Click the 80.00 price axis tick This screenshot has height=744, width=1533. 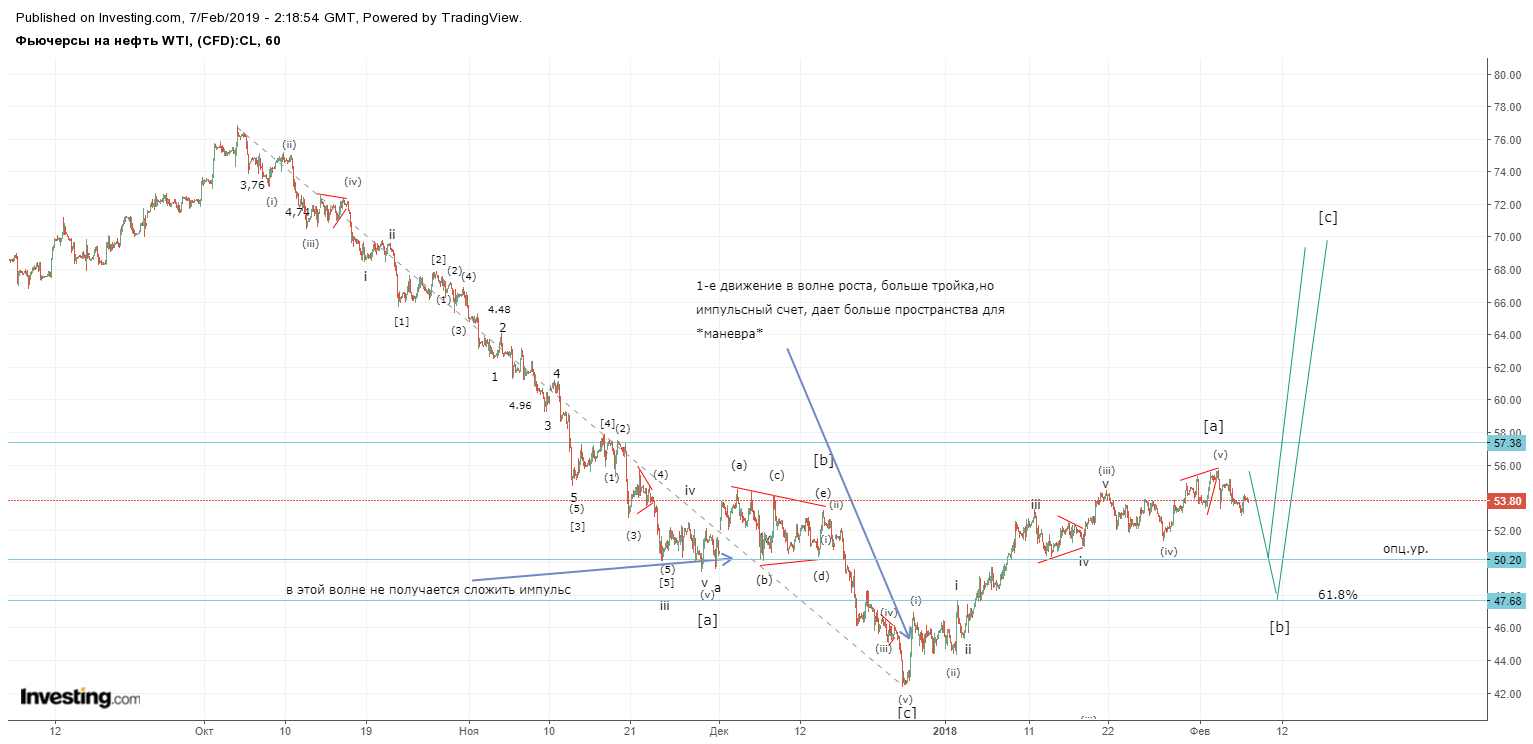pyautogui.click(x=1507, y=75)
